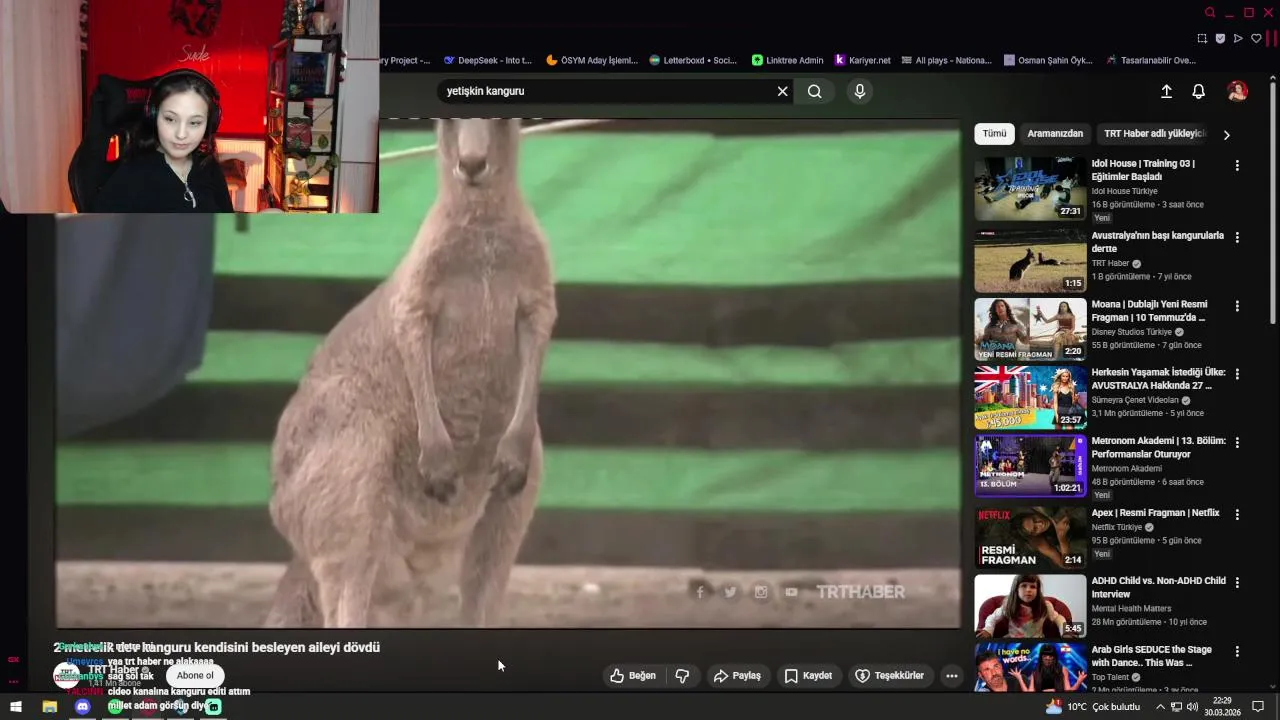1280x720 pixels.
Task: Open options for Avustralya'nın başı kangurularla video
Action: [x=1237, y=238]
